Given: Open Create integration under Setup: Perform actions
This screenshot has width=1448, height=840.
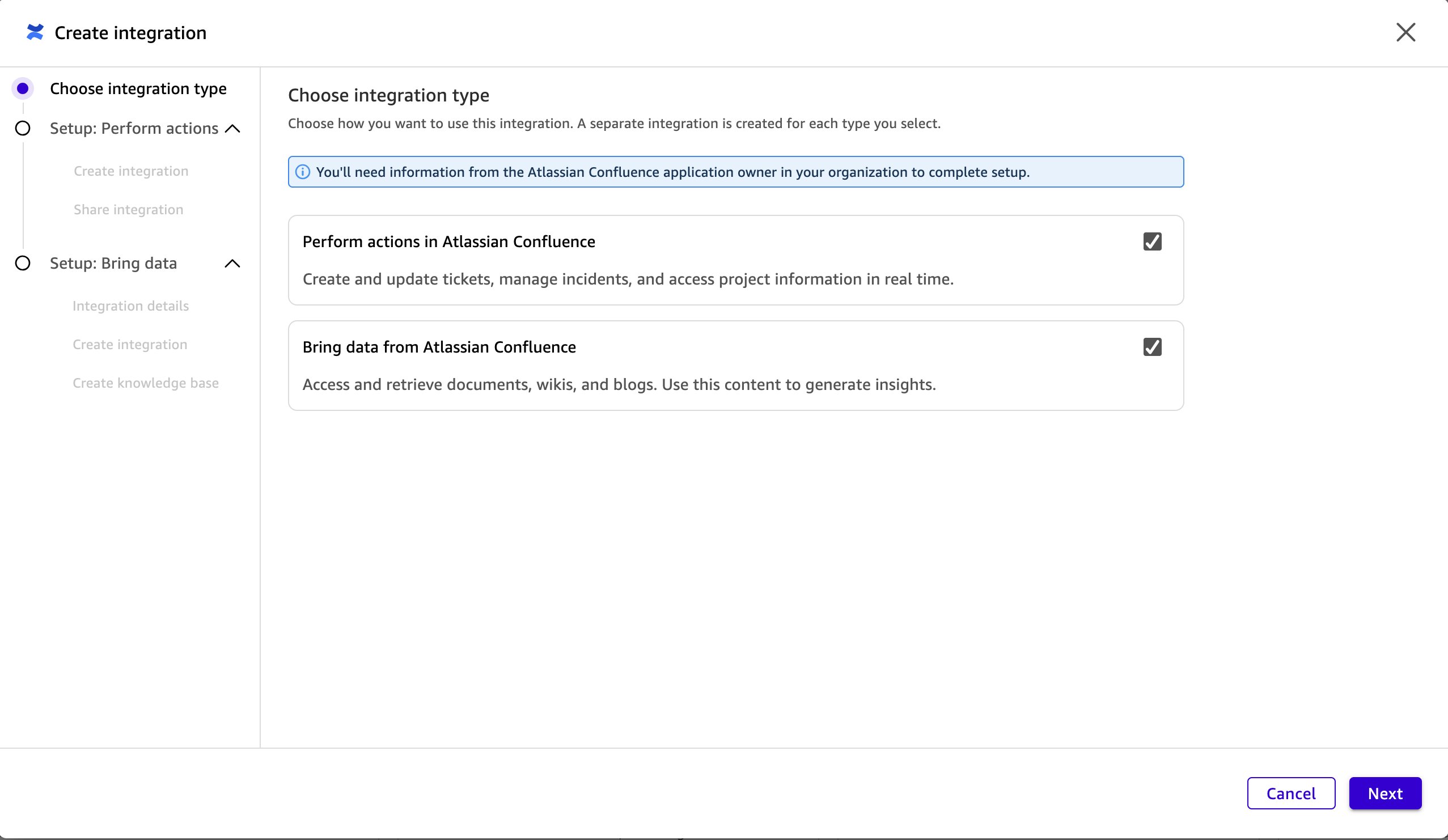Looking at the screenshot, I should [x=130, y=171].
